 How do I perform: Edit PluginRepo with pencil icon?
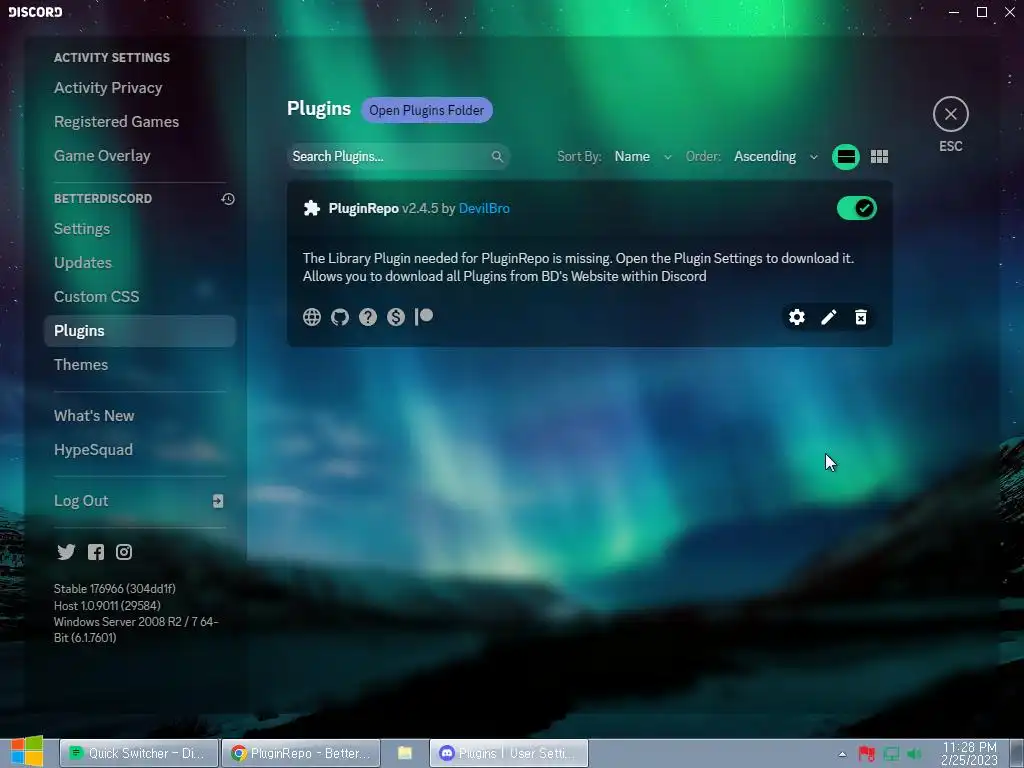click(x=829, y=317)
